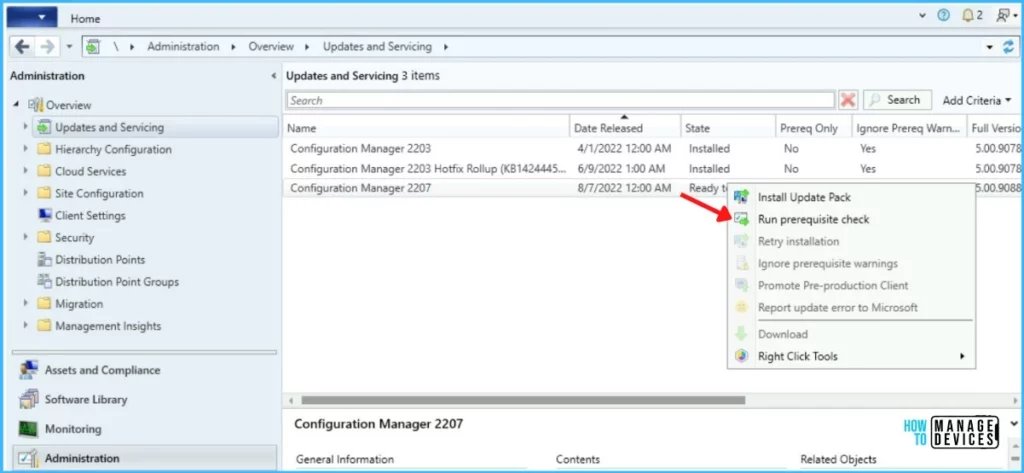Open the address bar dropdown arrow

pos(991,47)
